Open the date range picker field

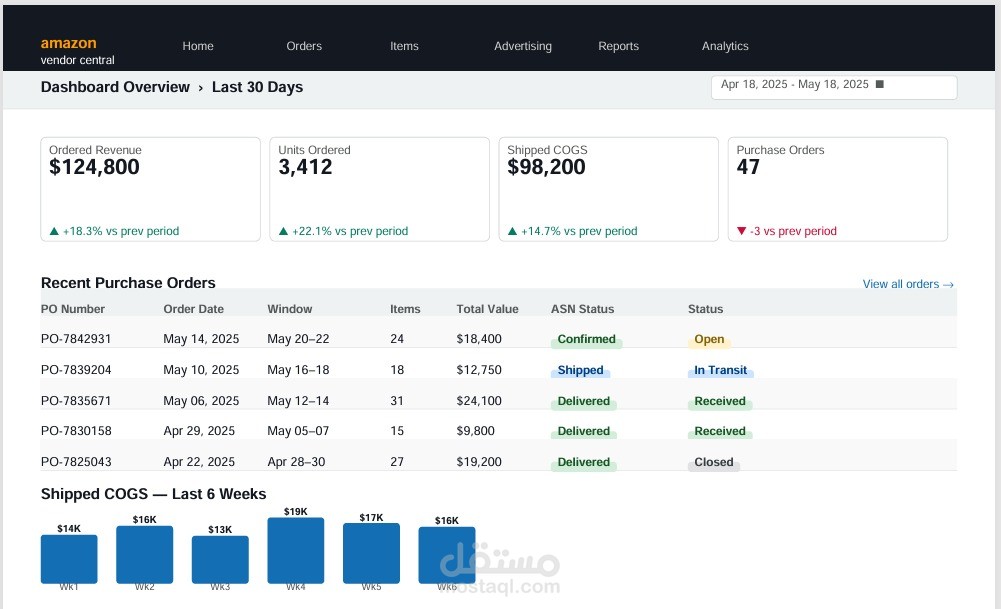coord(834,87)
